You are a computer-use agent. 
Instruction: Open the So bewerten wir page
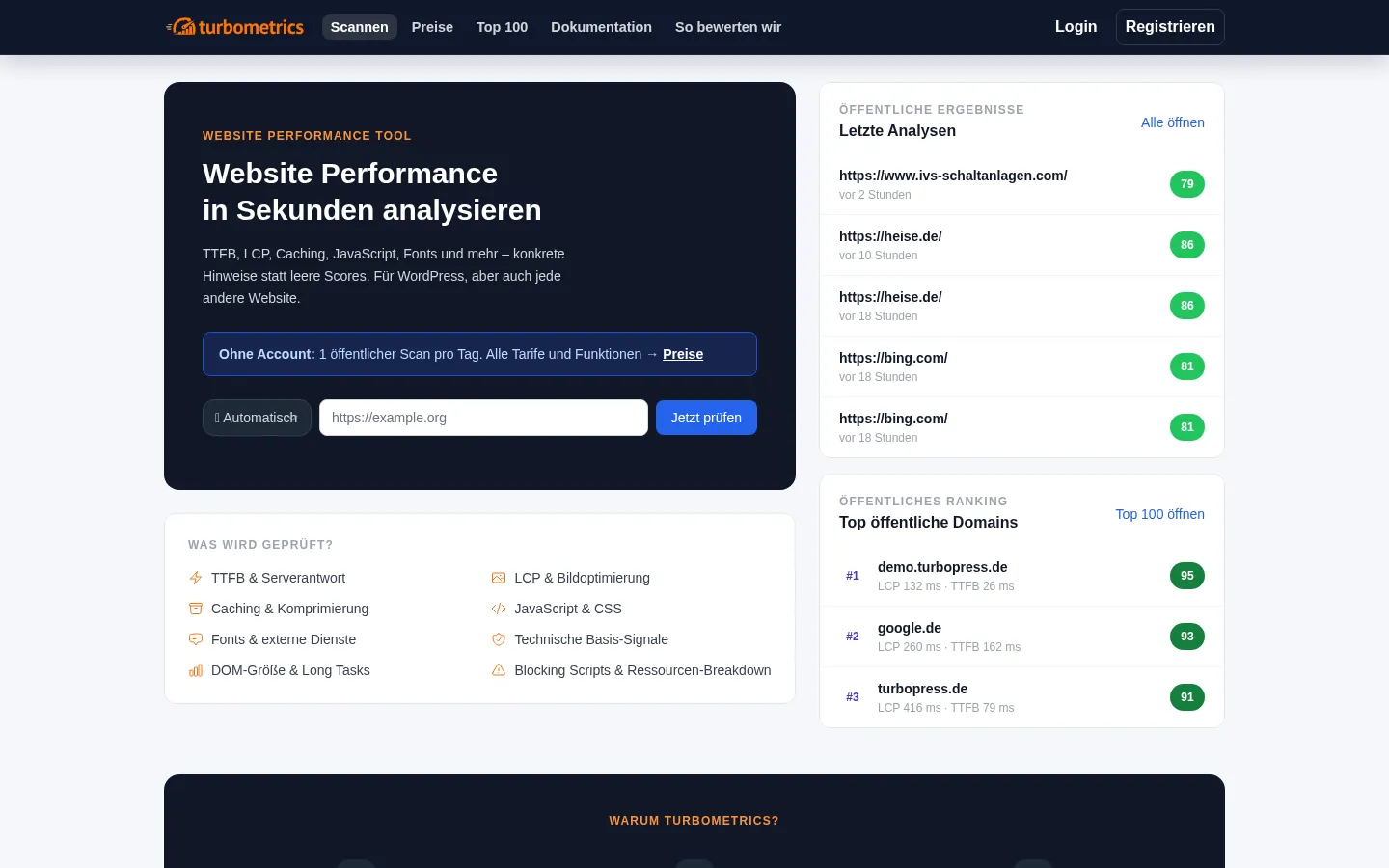click(727, 27)
